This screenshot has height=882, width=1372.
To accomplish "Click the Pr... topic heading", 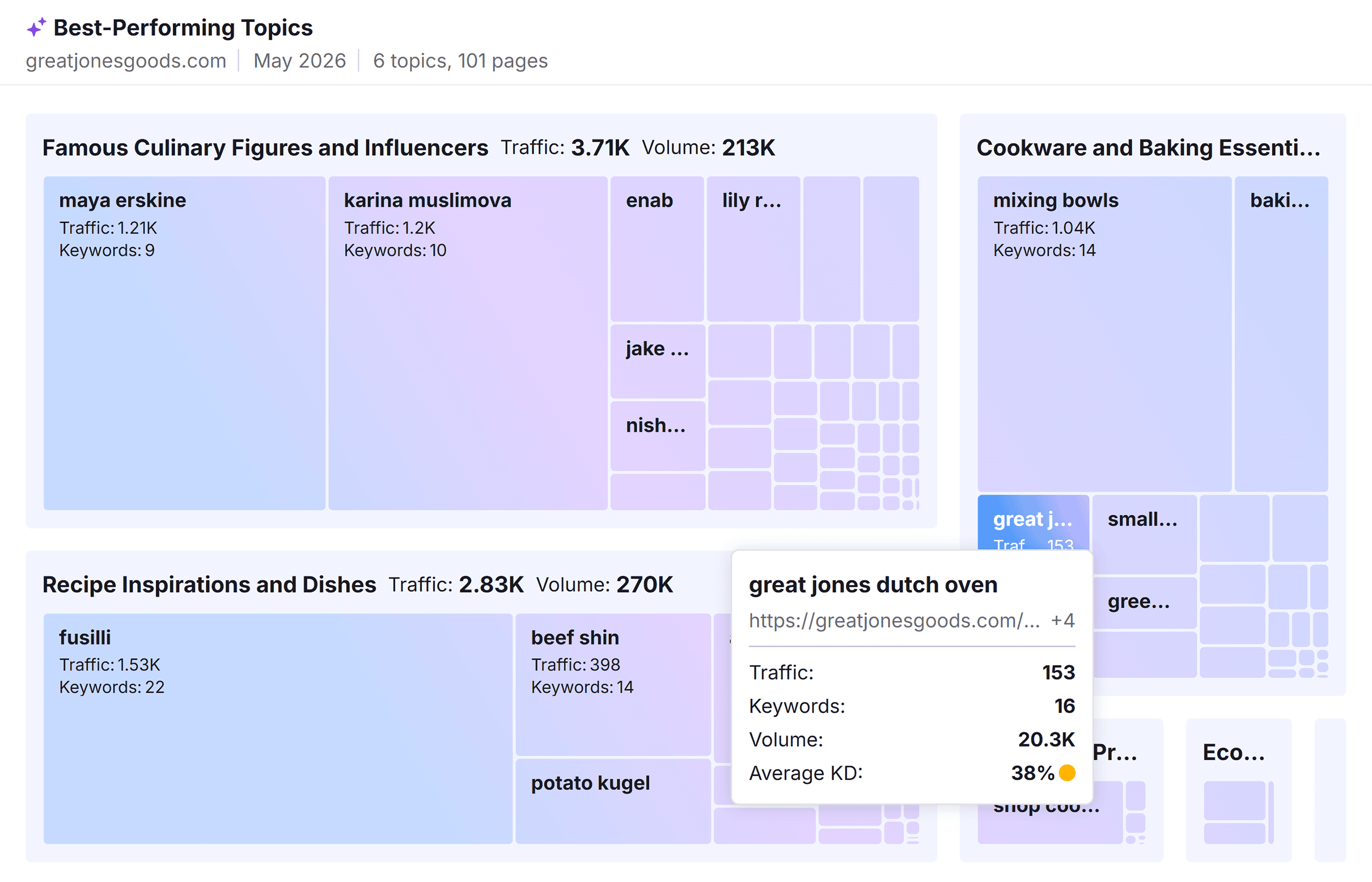I will point(1115,752).
